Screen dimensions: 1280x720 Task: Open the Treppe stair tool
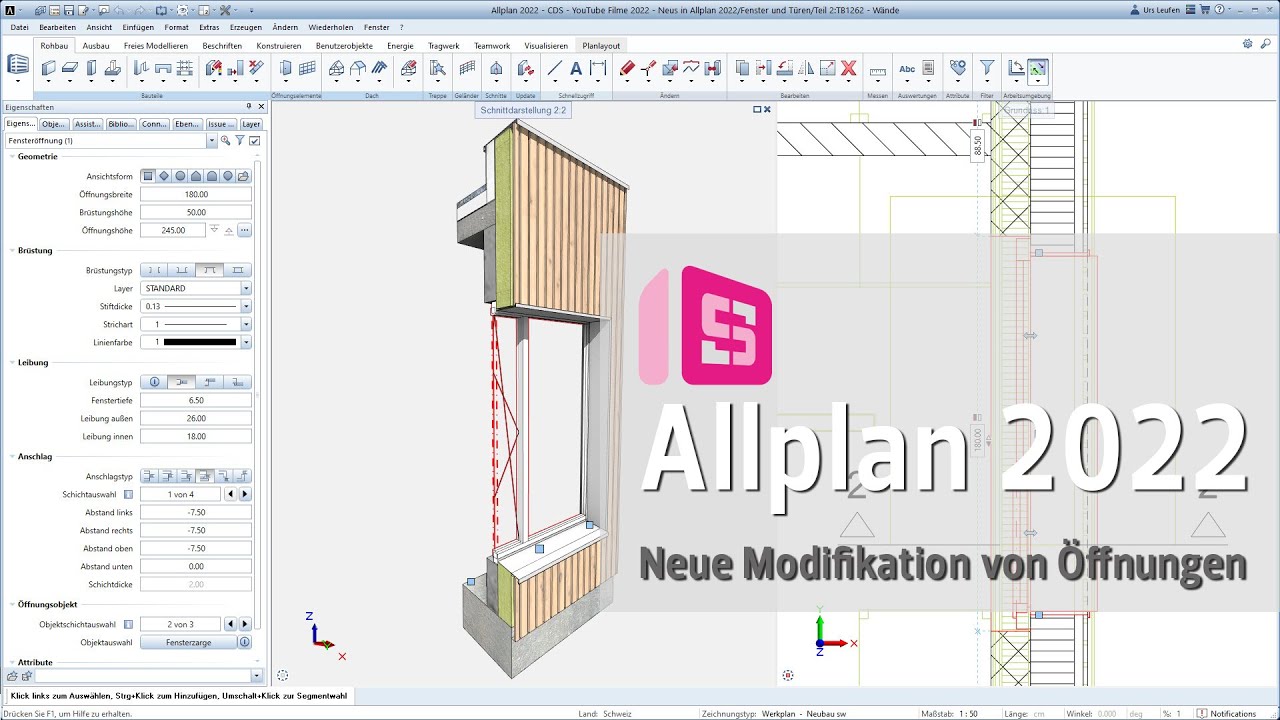pos(437,68)
